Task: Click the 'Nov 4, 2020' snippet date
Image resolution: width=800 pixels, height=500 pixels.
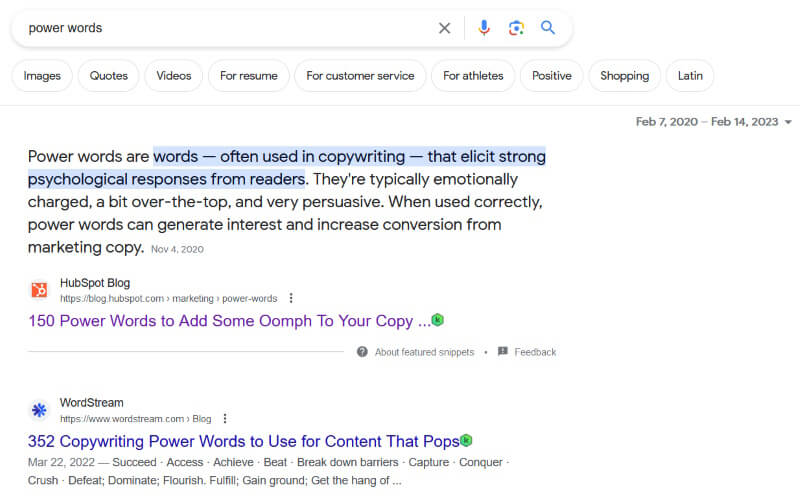Action: [177, 249]
